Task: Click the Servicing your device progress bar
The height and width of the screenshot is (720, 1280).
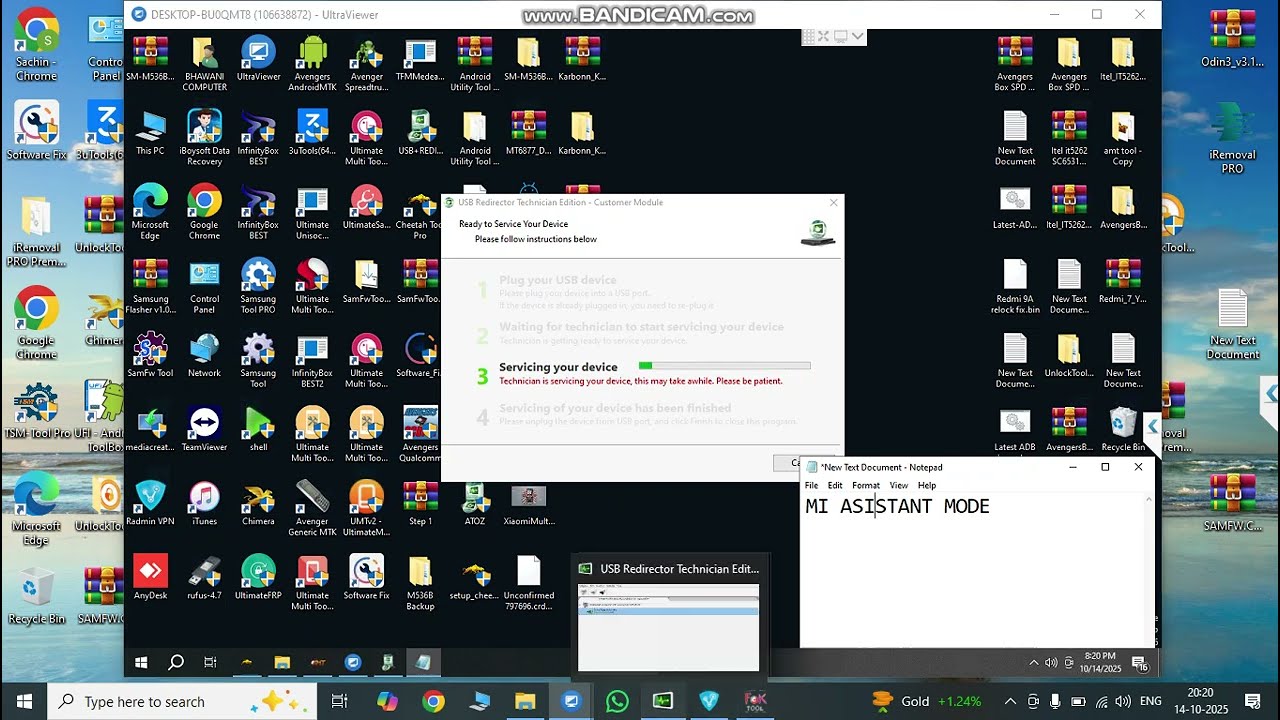Action: [724, 366]
